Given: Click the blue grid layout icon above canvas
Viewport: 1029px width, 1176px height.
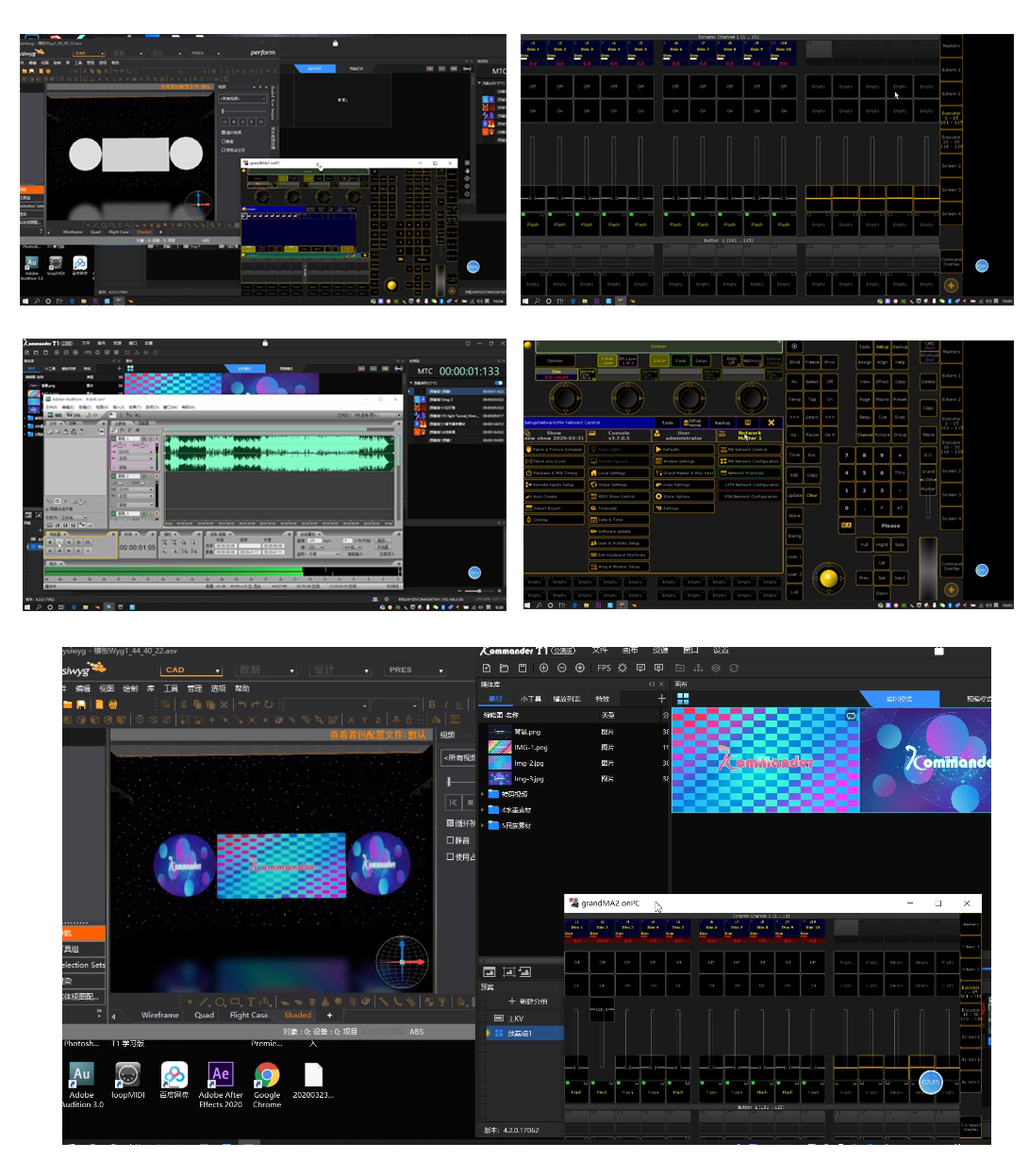Looking at the screenshot, I should (683, 699).
